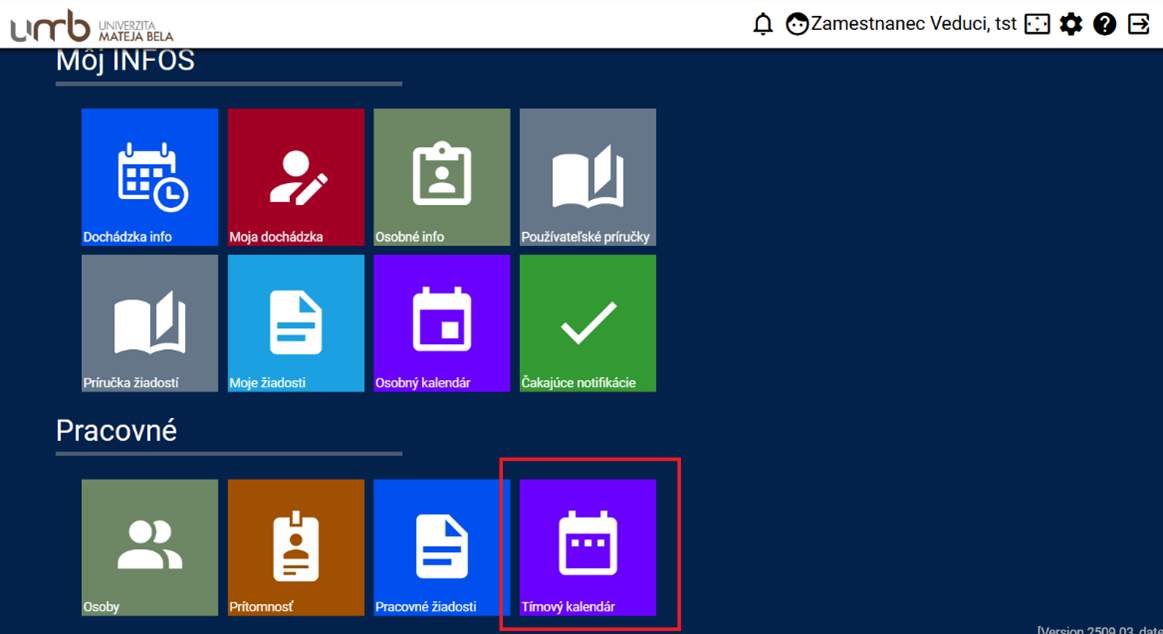Image resolution: width=1163 pixels, height=634 pixels.
Task: Open the Moja dochádzka tile
Action: coord(296,177)
